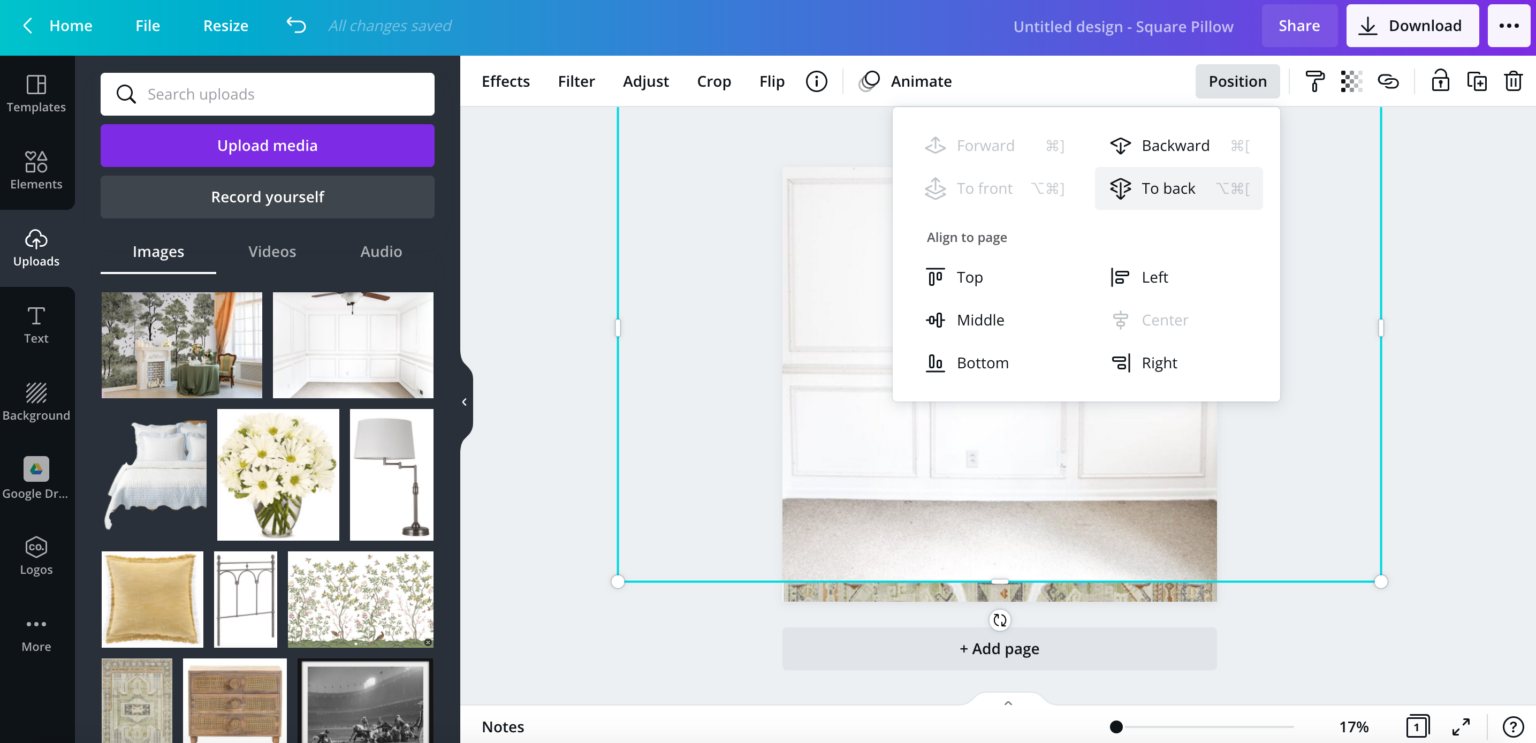Show More sidebar options
Viewport: 1536px width, 743px height.
(36, 633)
